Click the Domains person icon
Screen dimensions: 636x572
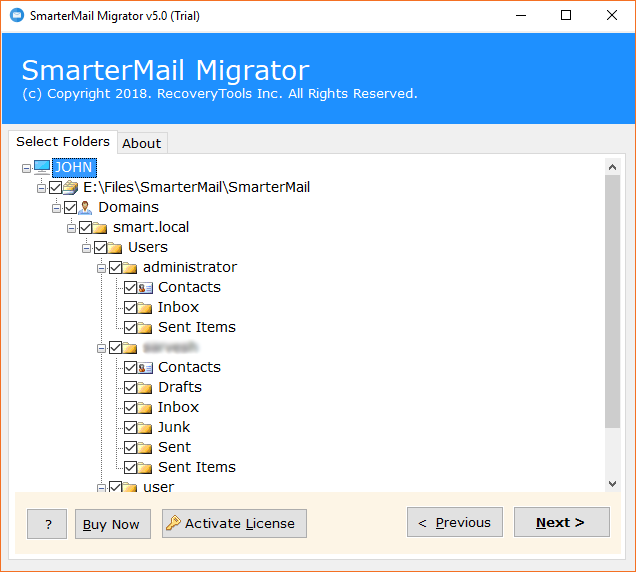click(x=85, y=207)
